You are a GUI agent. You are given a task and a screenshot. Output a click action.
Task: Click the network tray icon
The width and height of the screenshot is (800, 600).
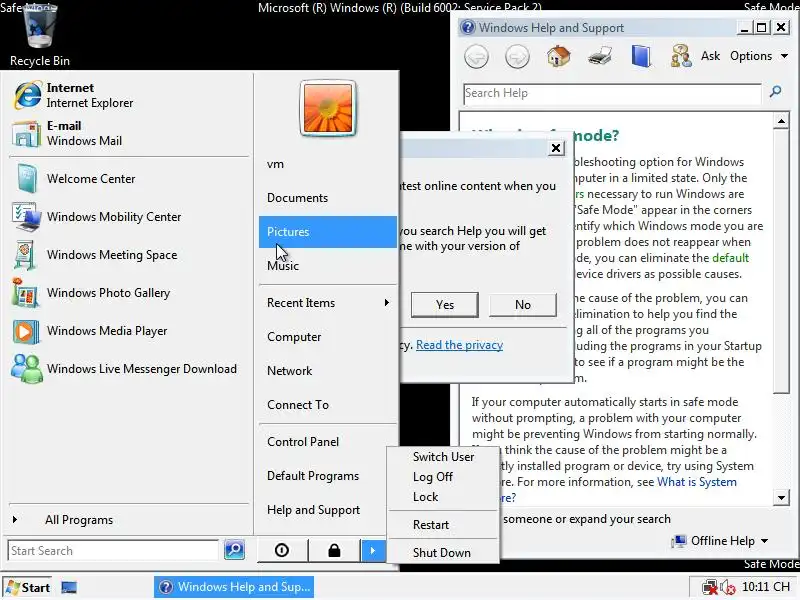[x=709, y=588]
